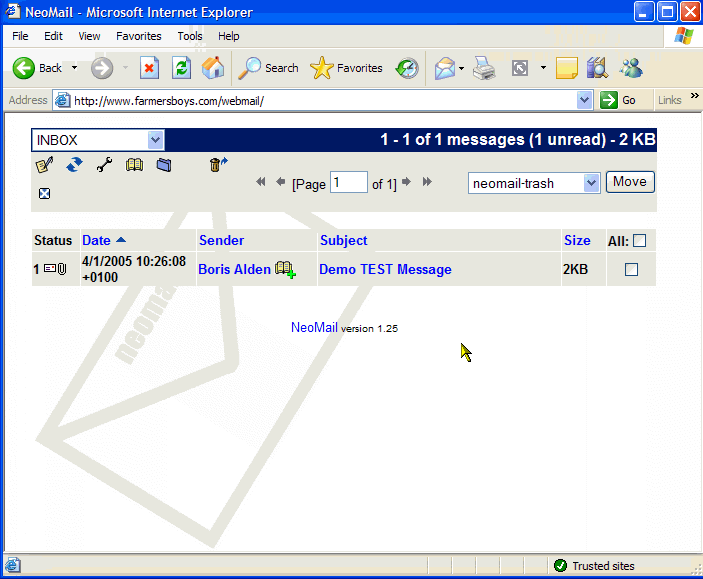
Task: Go to next page arrow
Action: coord(407,182)
